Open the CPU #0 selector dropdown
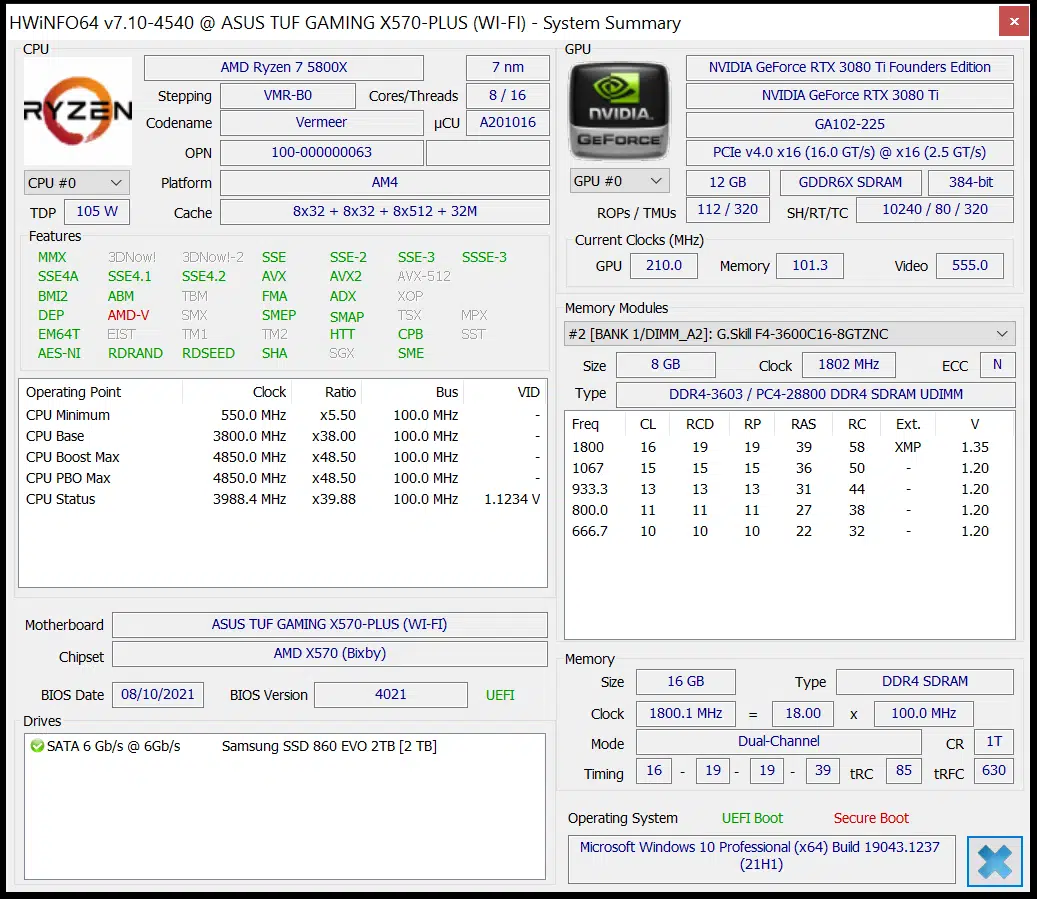1037x899 pixels. (77, 183)
